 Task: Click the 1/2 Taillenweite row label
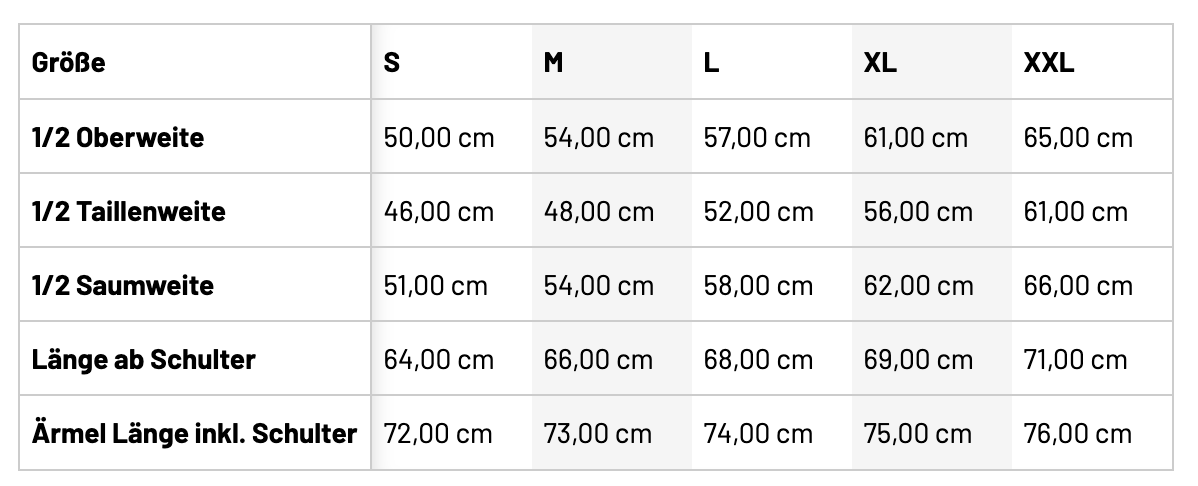pos(129,211)
